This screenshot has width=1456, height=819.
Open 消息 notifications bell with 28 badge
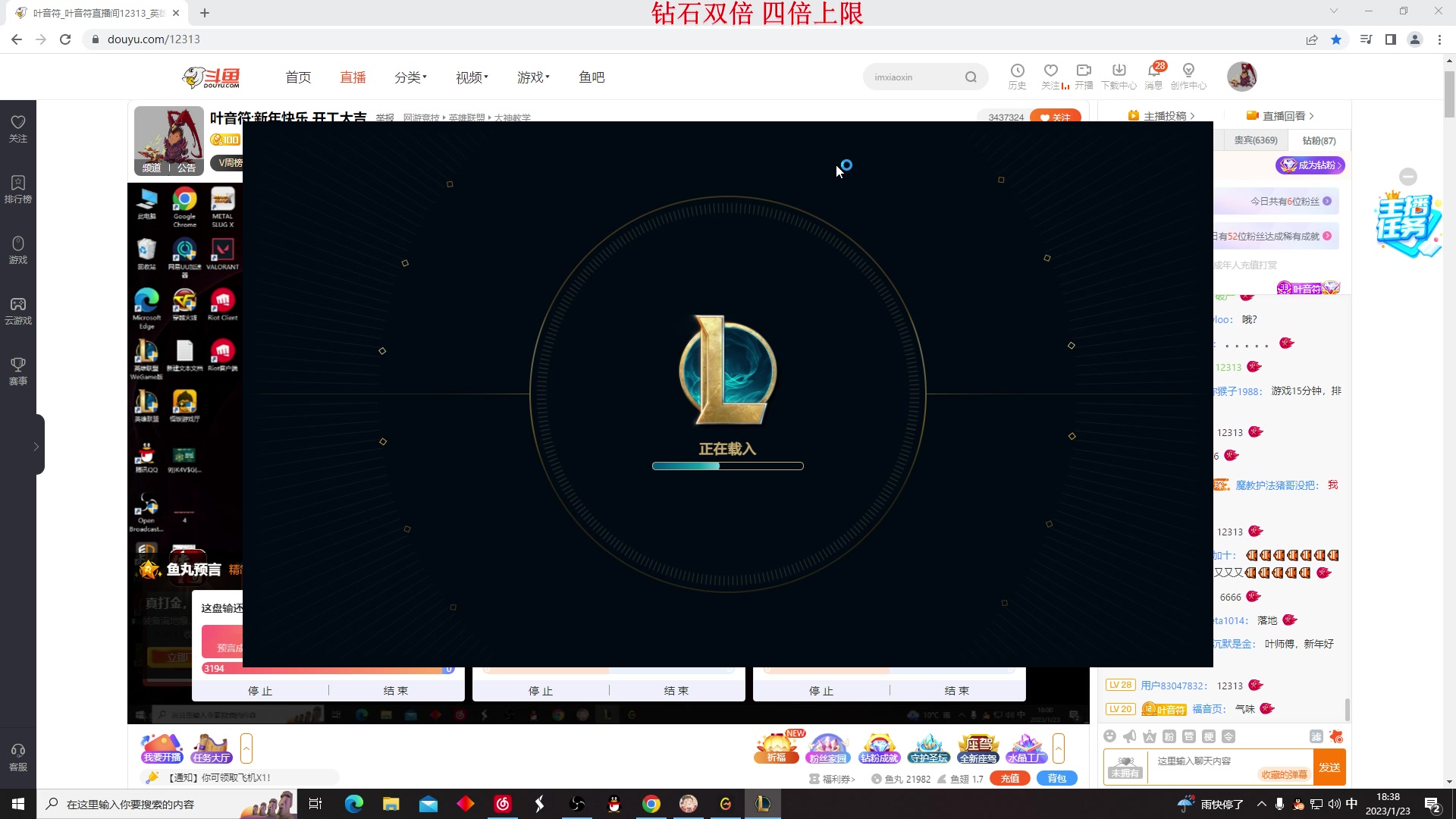click(x=1154, y=77)
